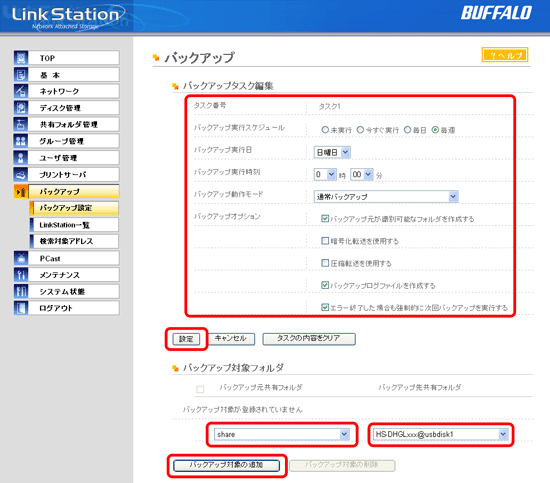Open the help button at top right

(505, 55)
